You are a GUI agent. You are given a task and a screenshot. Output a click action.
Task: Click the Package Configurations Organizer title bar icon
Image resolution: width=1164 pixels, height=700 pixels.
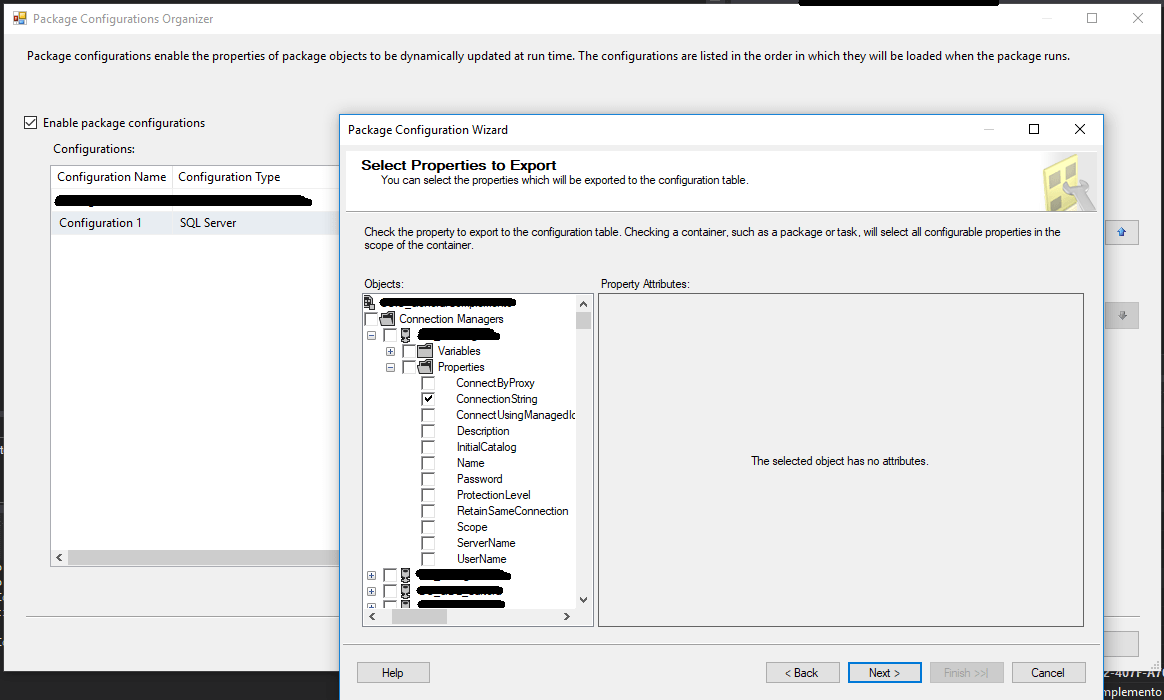click(x=20, y=18)
